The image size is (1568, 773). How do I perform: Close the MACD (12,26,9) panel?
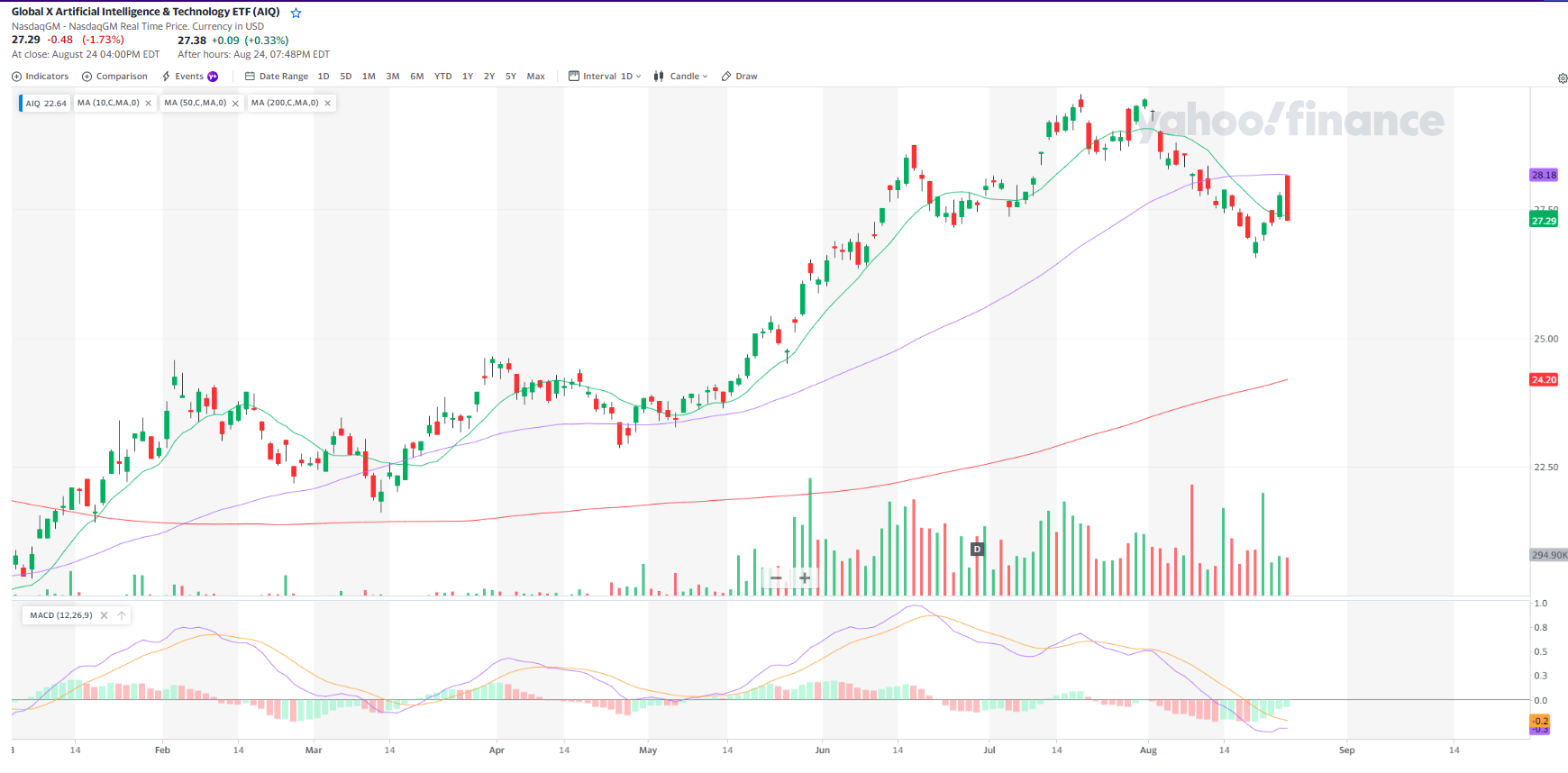click(x=105, y=615)
